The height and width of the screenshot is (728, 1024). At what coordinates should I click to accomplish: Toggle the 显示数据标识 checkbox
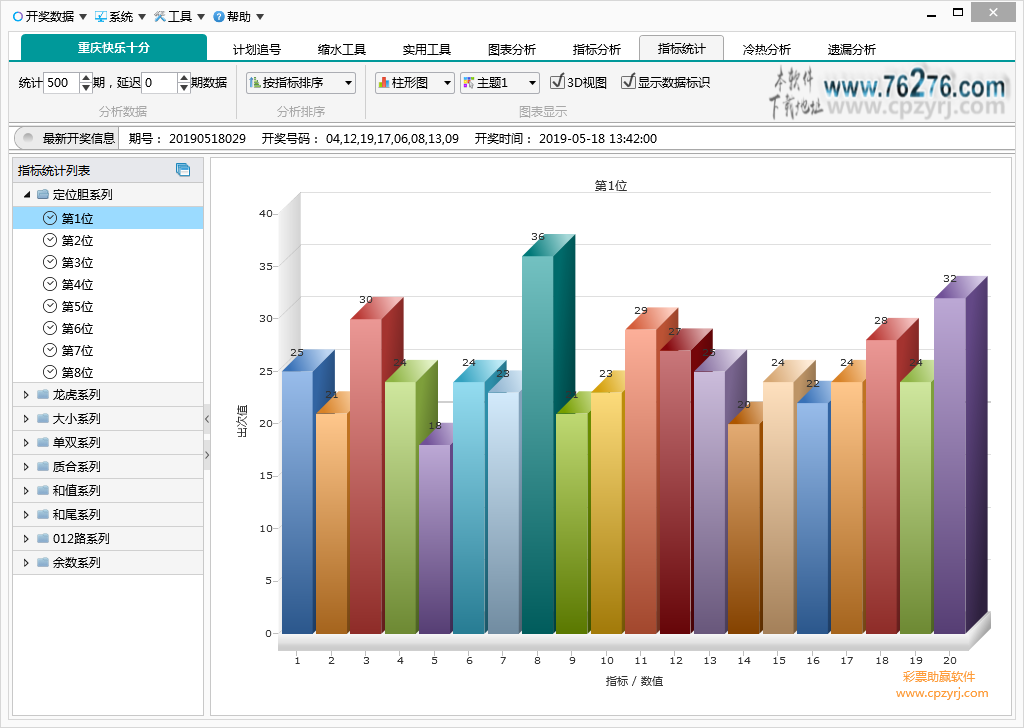[x=628, y=82]
